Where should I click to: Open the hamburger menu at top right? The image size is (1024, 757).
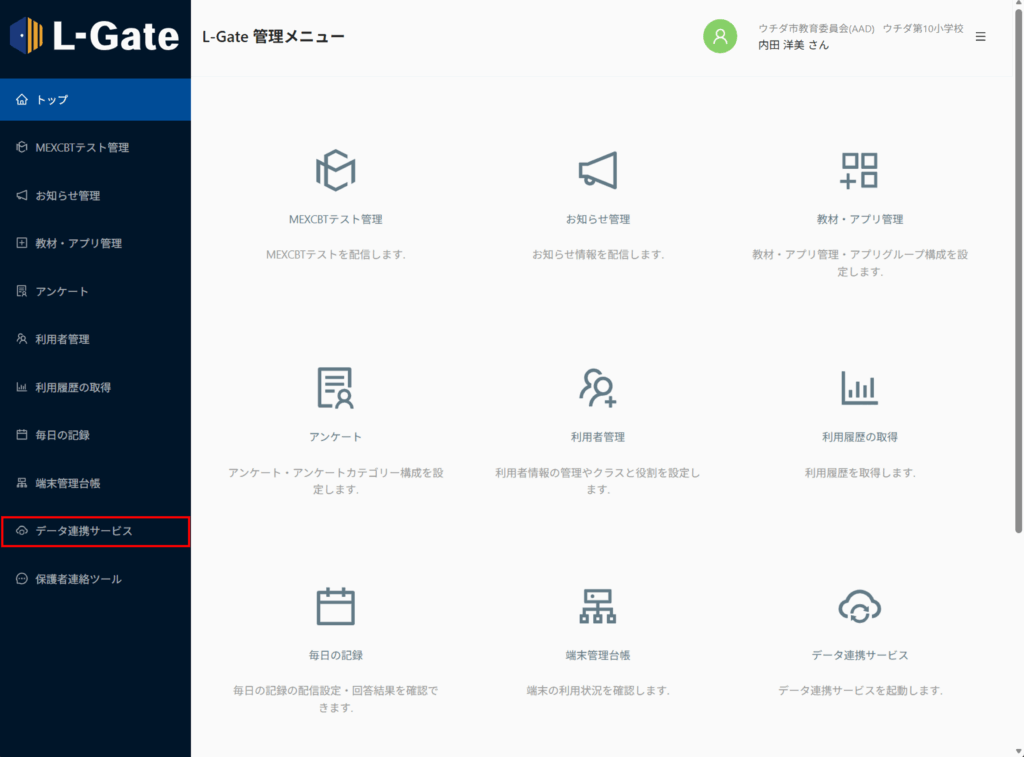(980, 37)
